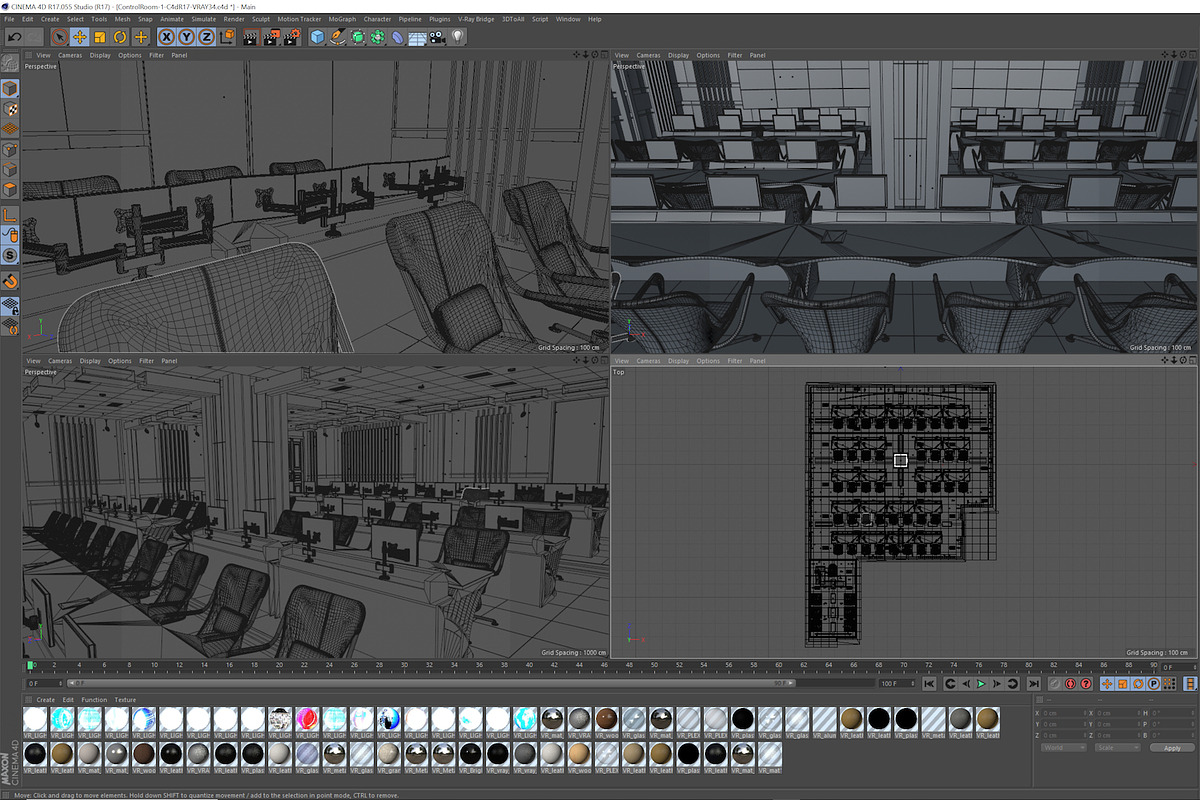Toggle the coordinate system cube icon

tap(227, 37)
